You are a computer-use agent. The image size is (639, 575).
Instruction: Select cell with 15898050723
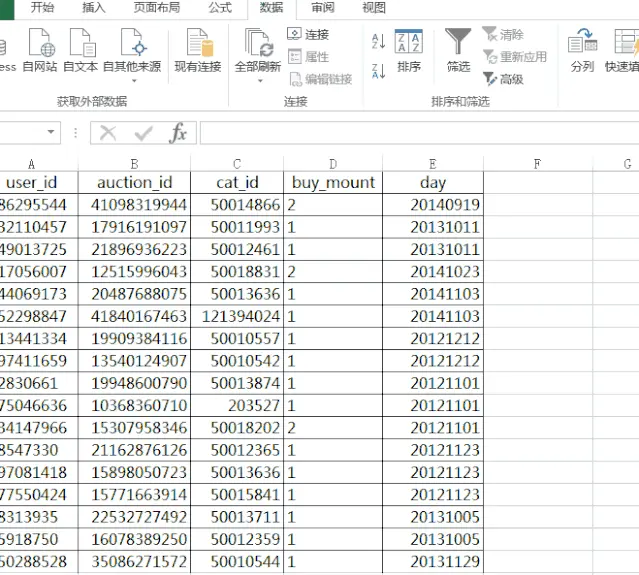pyautogui.click(x=134, y=472)
